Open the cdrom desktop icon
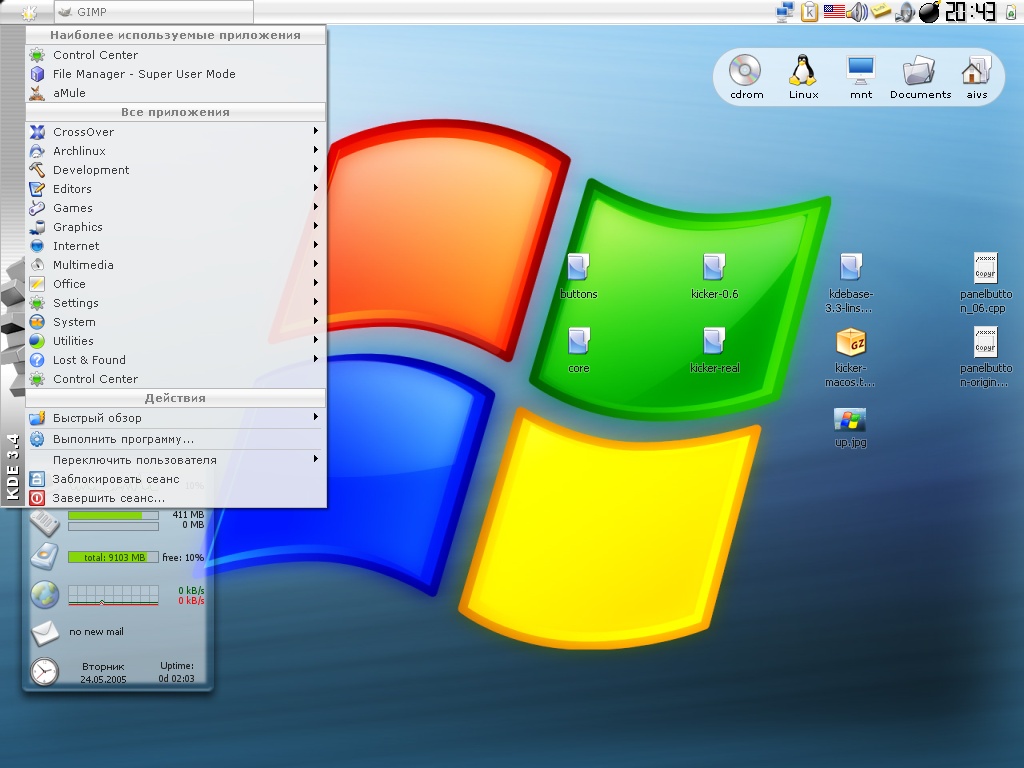This screenshot has height=768, width=1024. point(746,76)
